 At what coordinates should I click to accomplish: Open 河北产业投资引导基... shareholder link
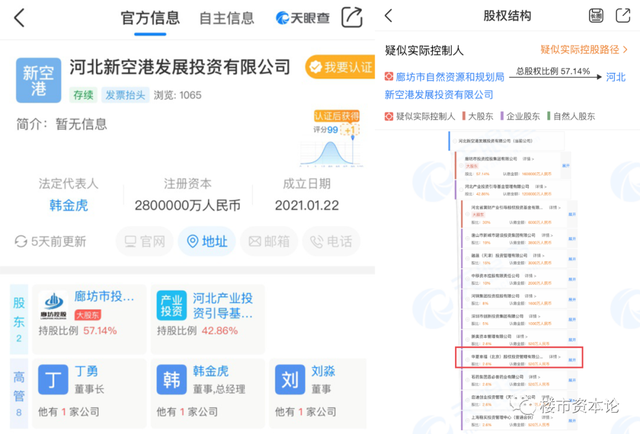[x=223, y=305]
